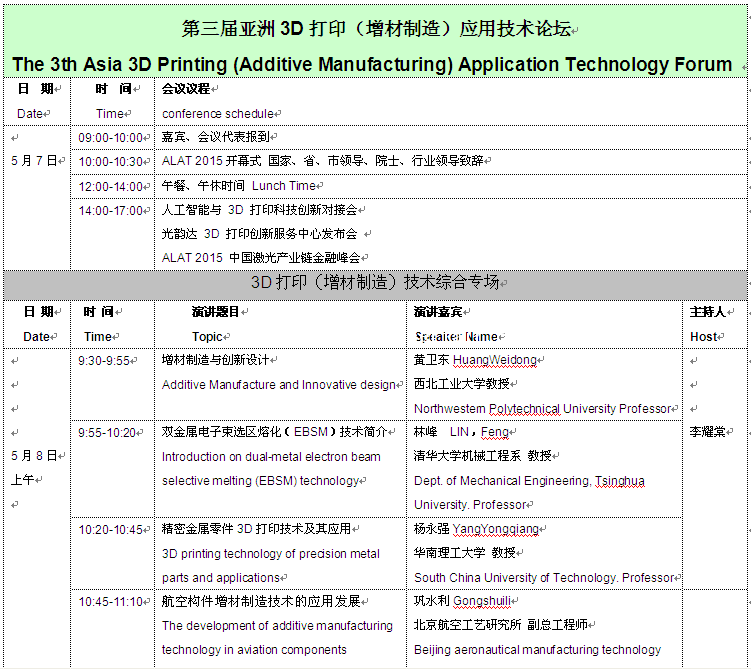The width and height of the screenshot is (751, 669).
Task: Click the 'Host' column header
Action: 704,337
